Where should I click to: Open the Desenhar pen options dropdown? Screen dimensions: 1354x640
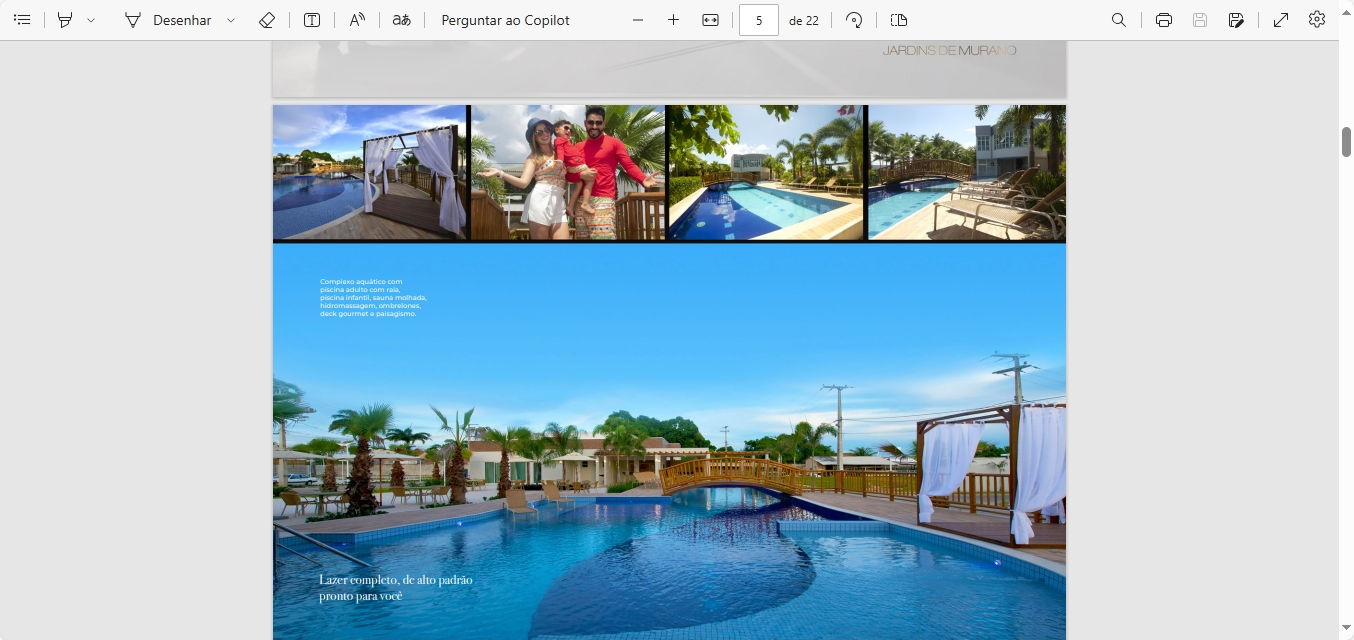231,20
